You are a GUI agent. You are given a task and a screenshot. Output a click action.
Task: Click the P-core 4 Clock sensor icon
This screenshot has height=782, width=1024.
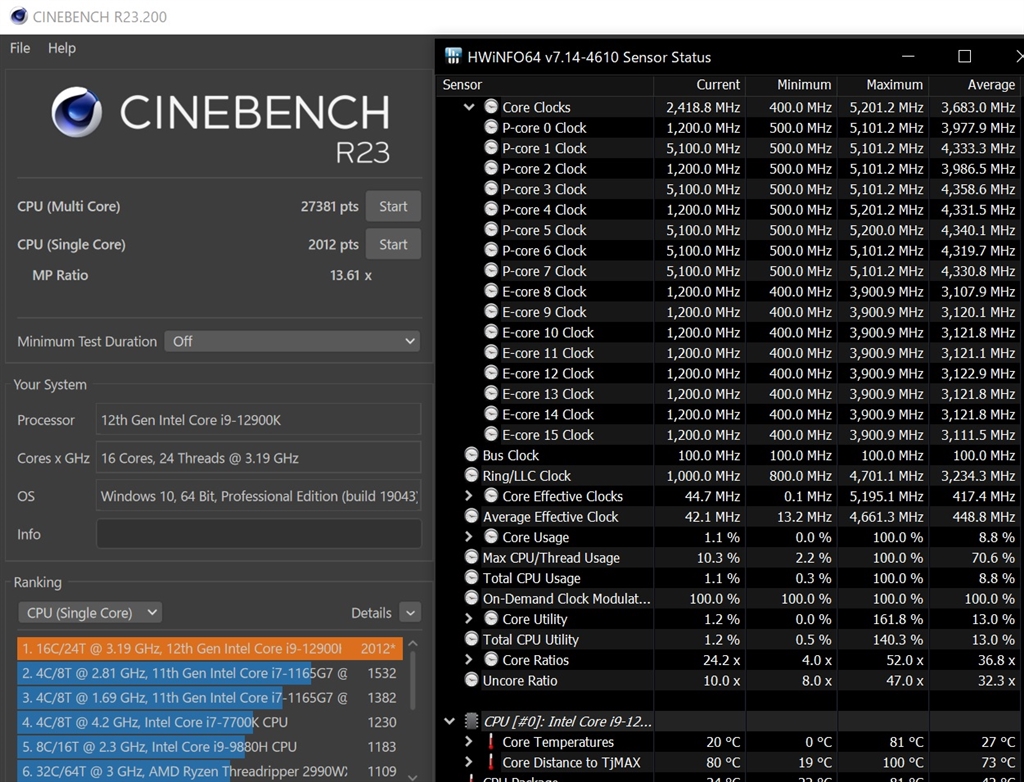pos(491,209)
